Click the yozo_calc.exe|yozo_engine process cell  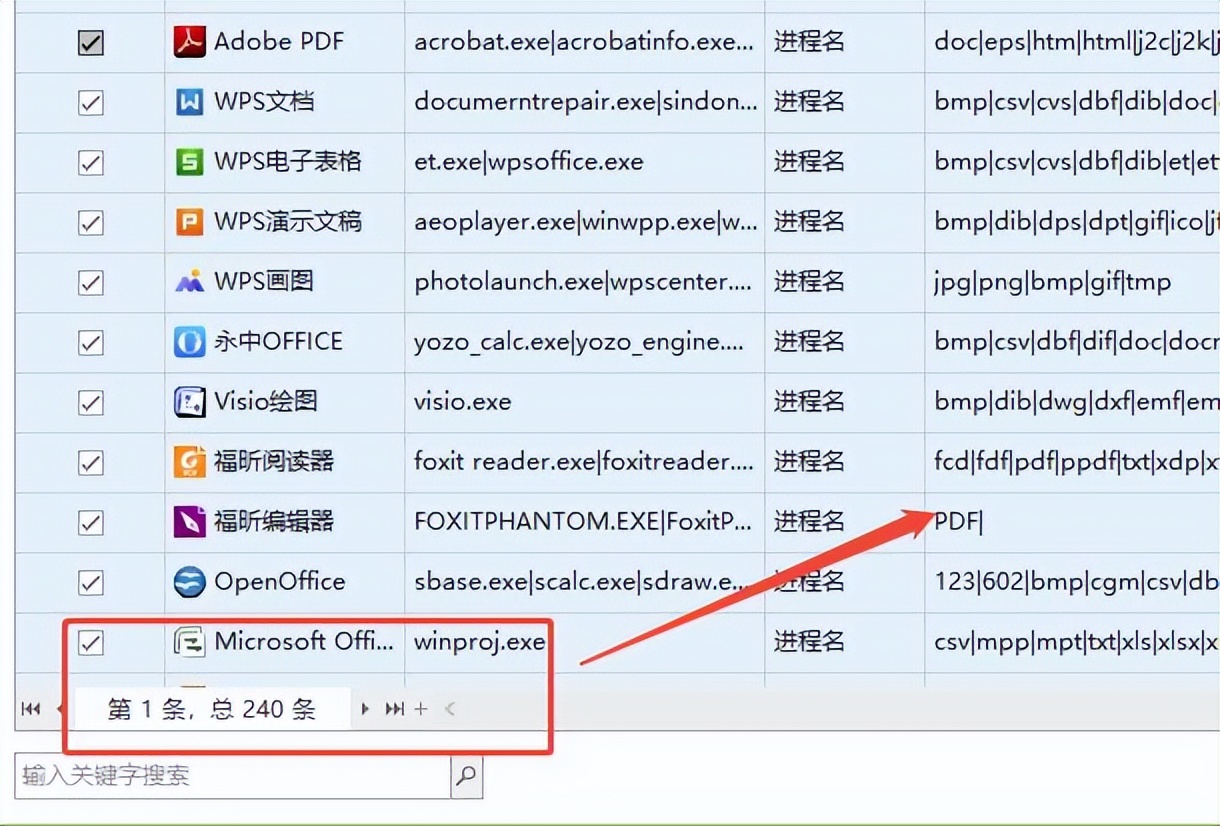click(585, 342)
